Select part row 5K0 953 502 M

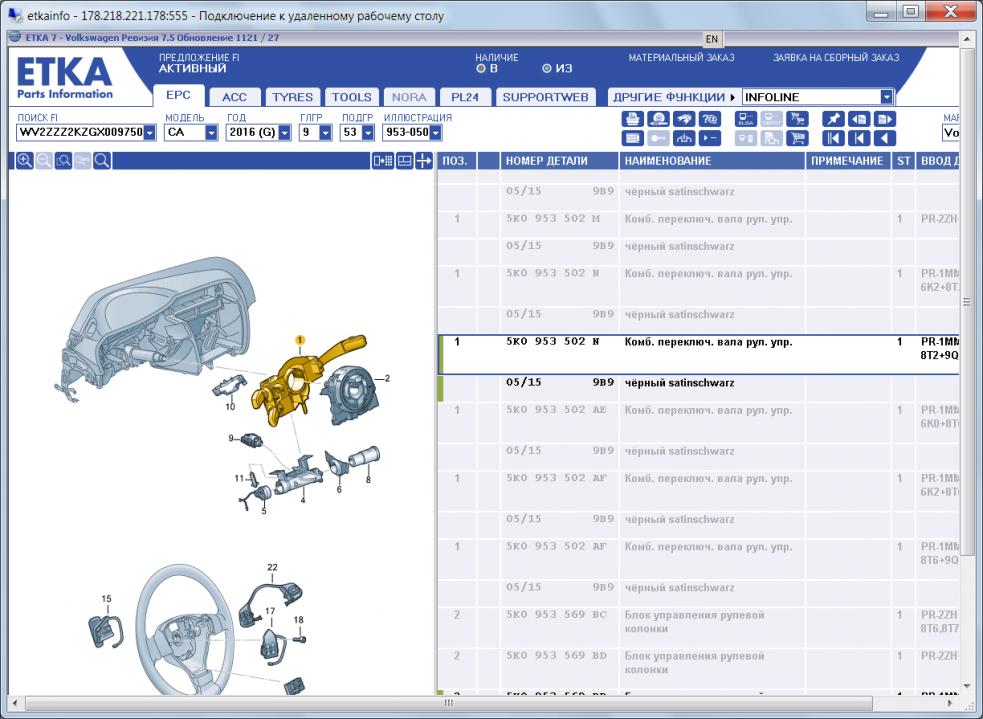click(699, 224)
